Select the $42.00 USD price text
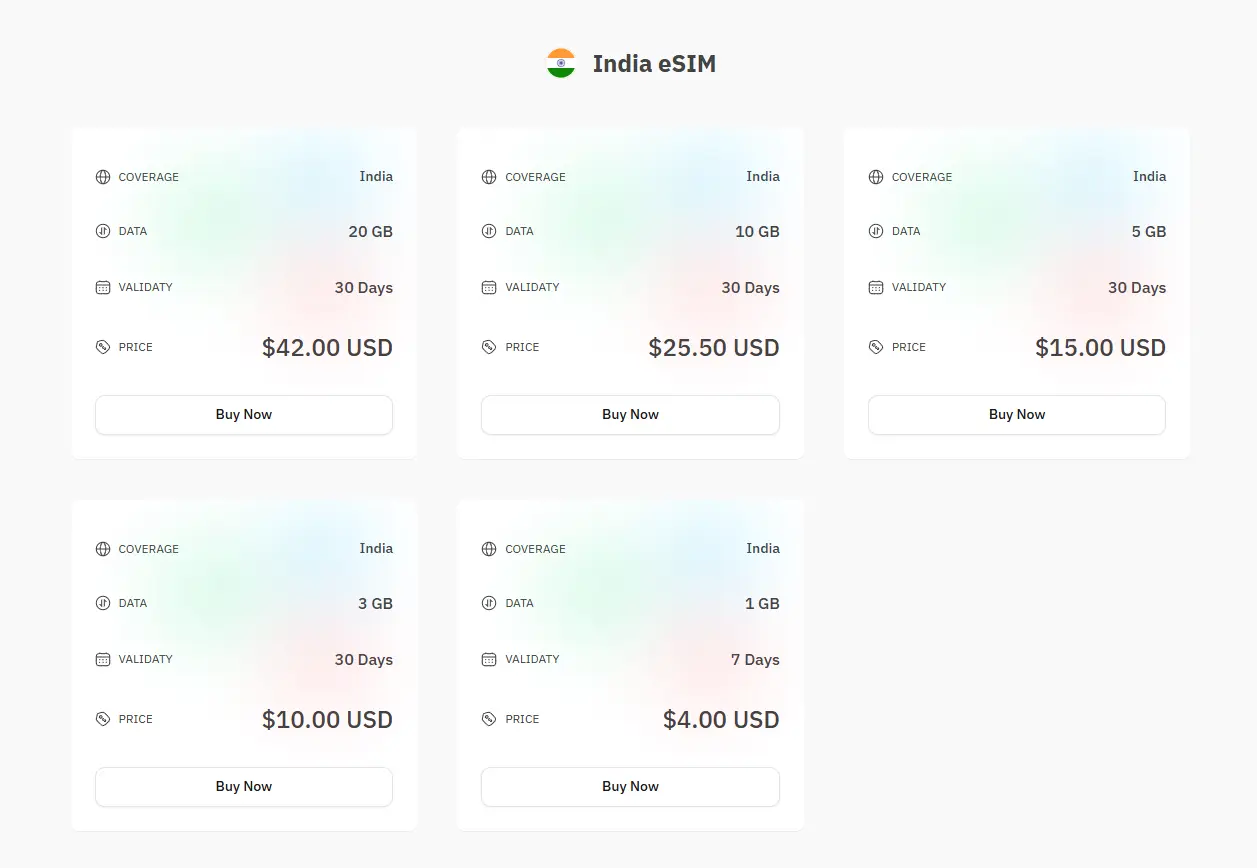 327,347
